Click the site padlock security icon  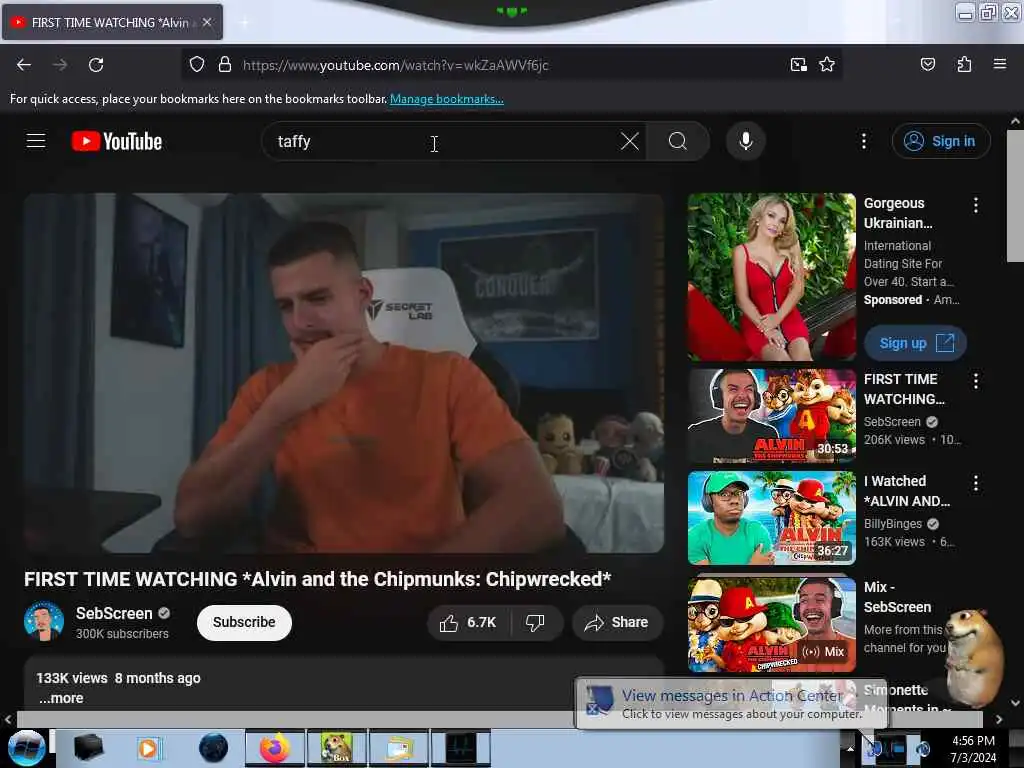(225, 64)
